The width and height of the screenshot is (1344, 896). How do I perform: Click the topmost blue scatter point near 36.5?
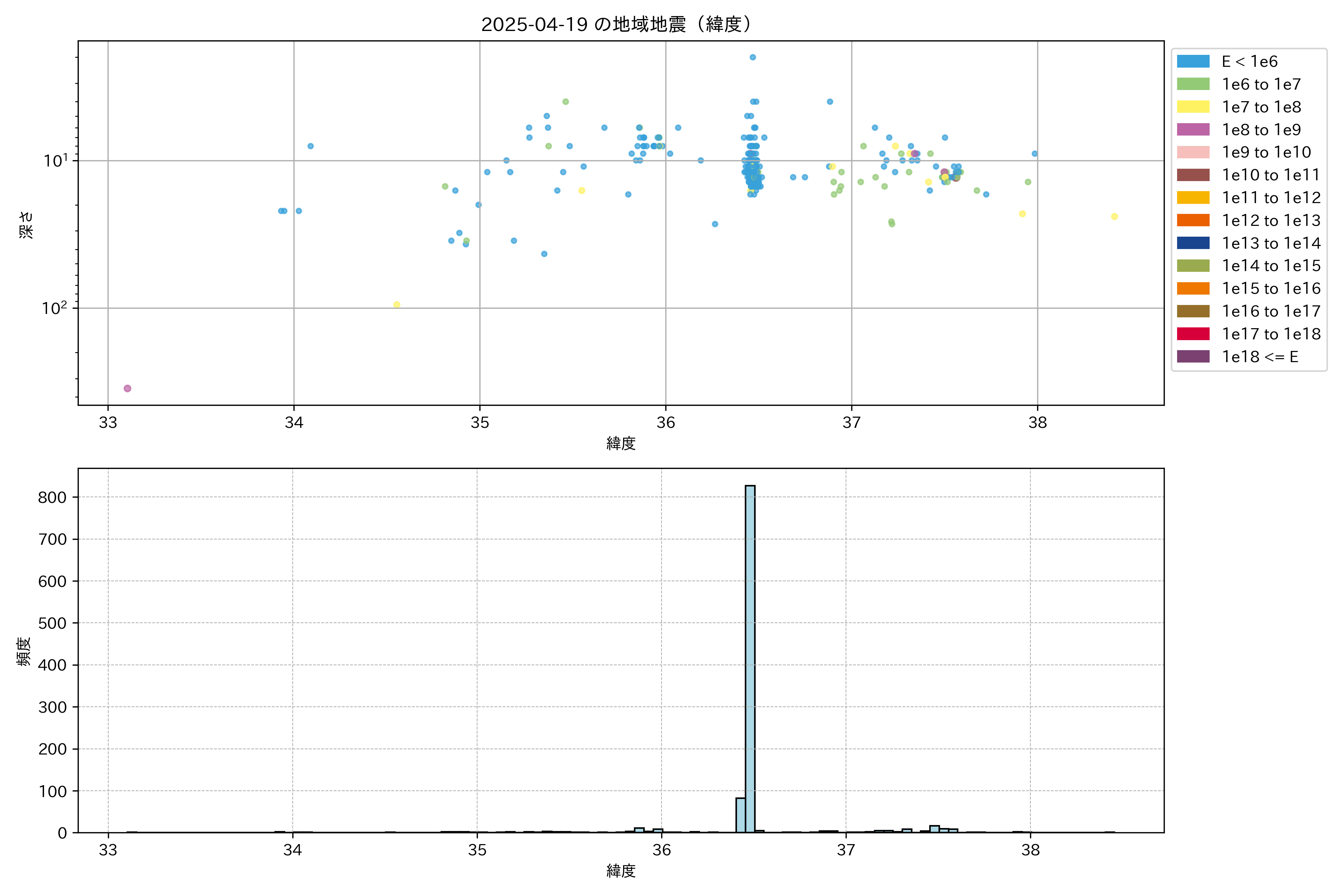coord(753,57)
